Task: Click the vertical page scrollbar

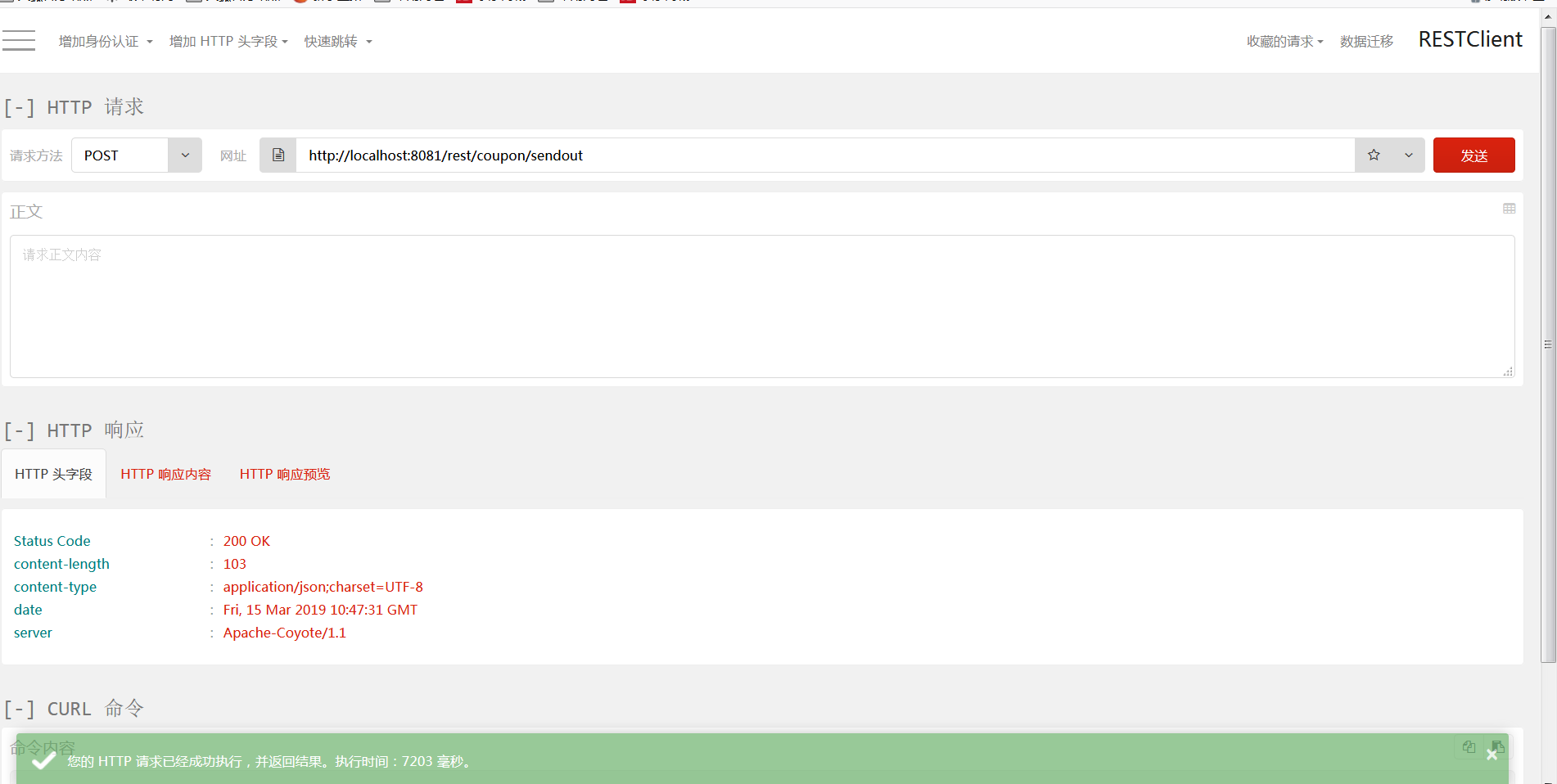Action: tap(1548, 344)
